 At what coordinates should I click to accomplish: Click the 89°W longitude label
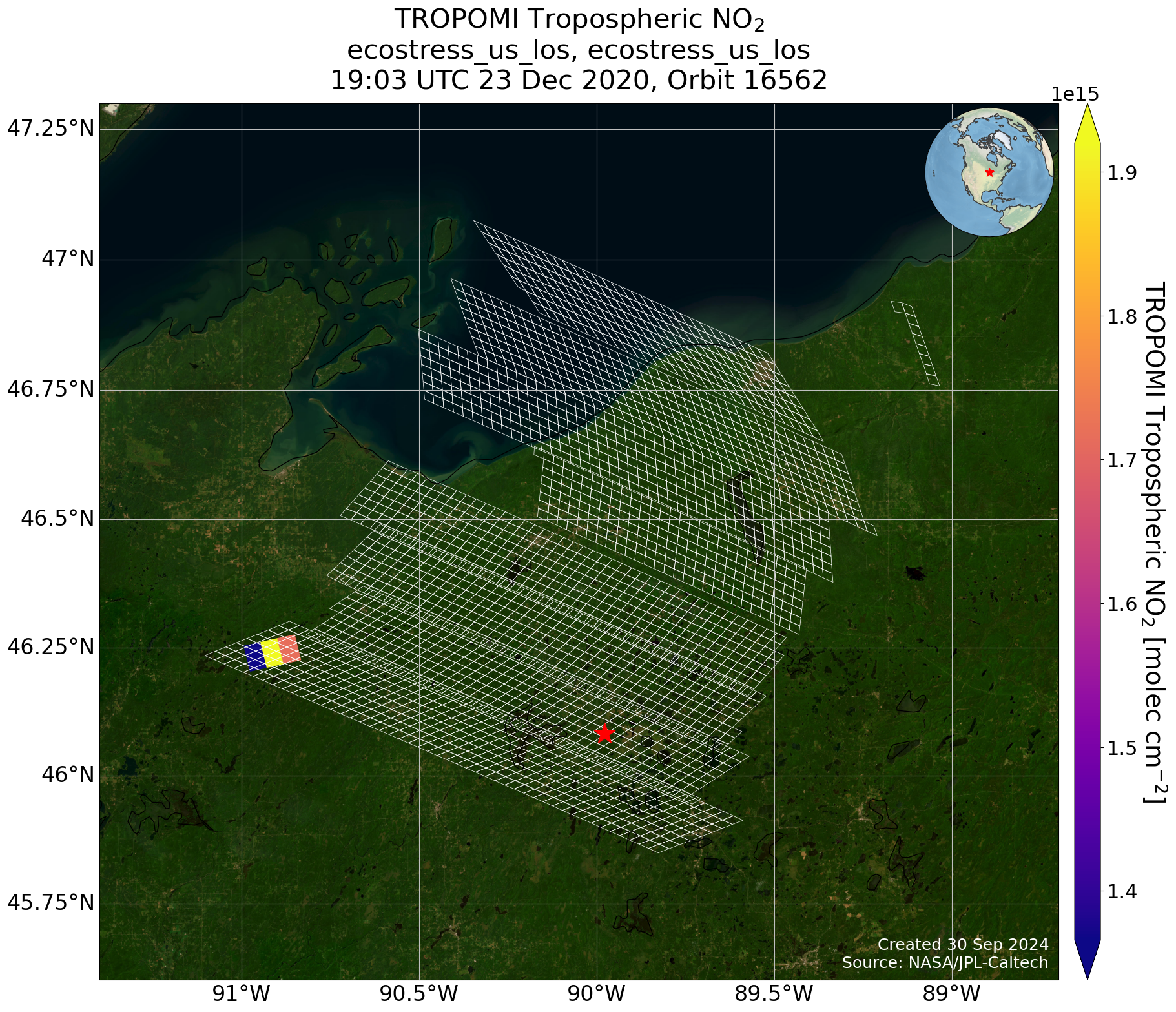pos(952,993)
